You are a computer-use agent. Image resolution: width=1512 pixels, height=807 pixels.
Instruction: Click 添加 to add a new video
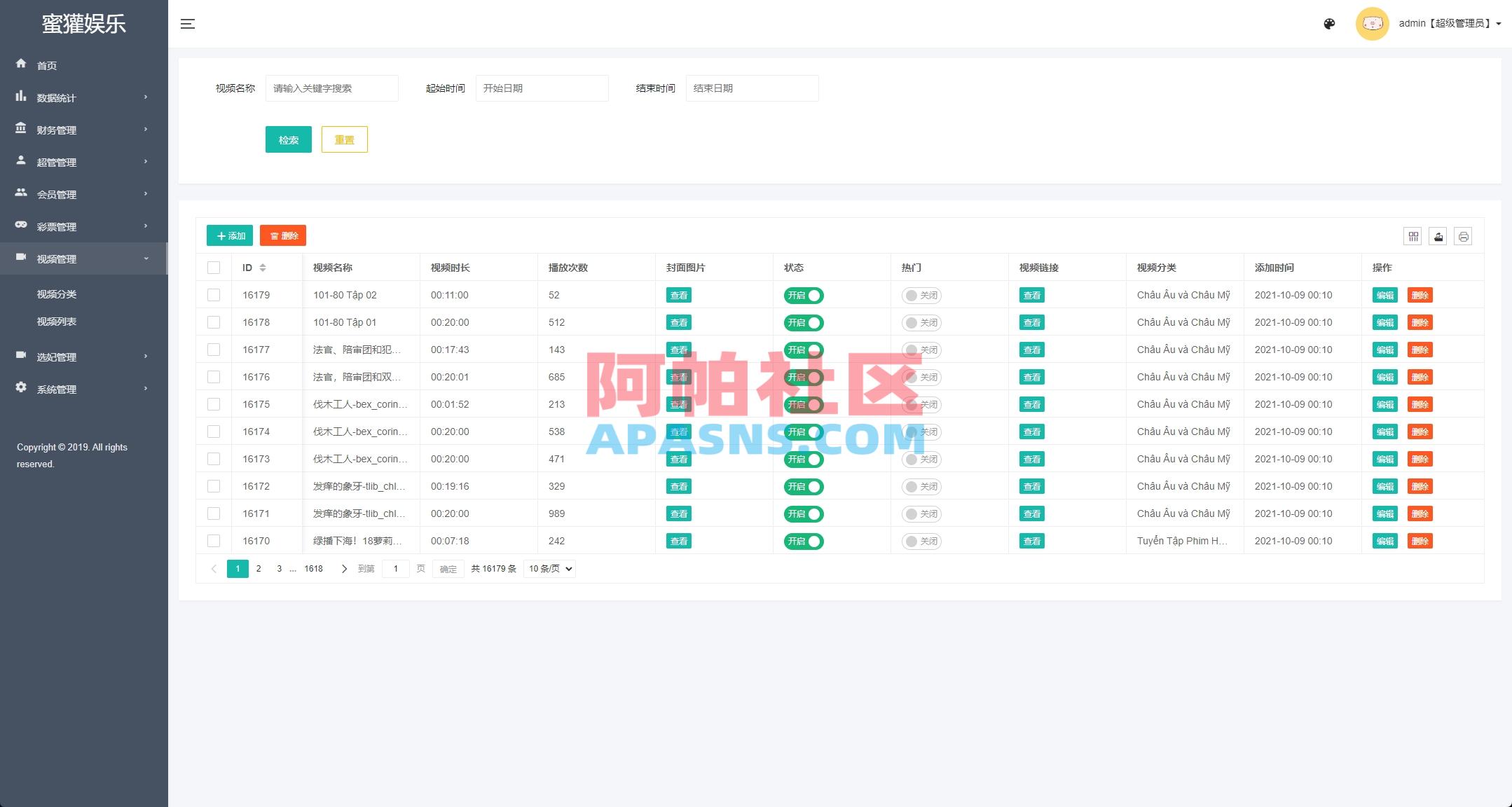click(229, 235)
